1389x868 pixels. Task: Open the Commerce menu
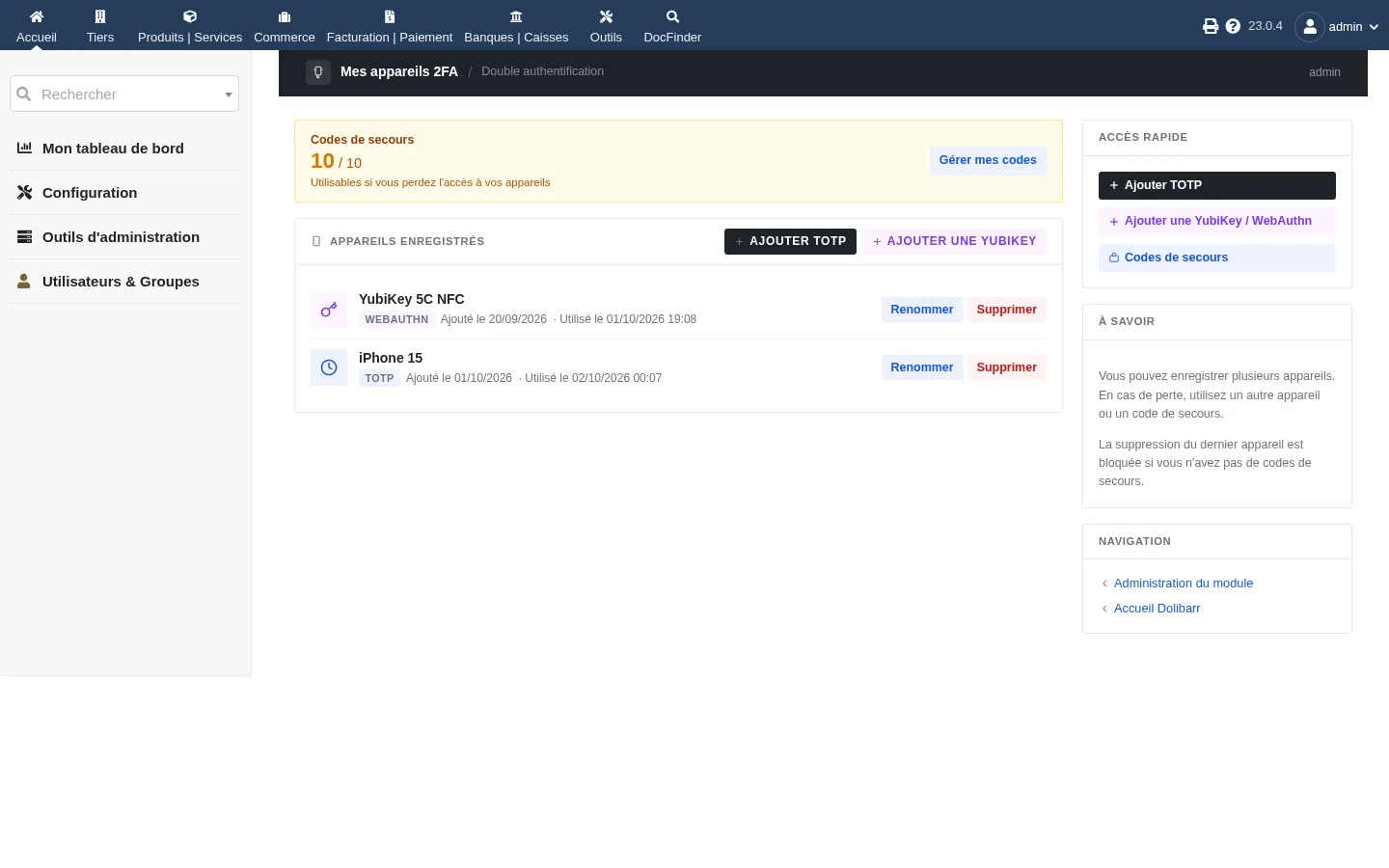click(x=285, y=25)
